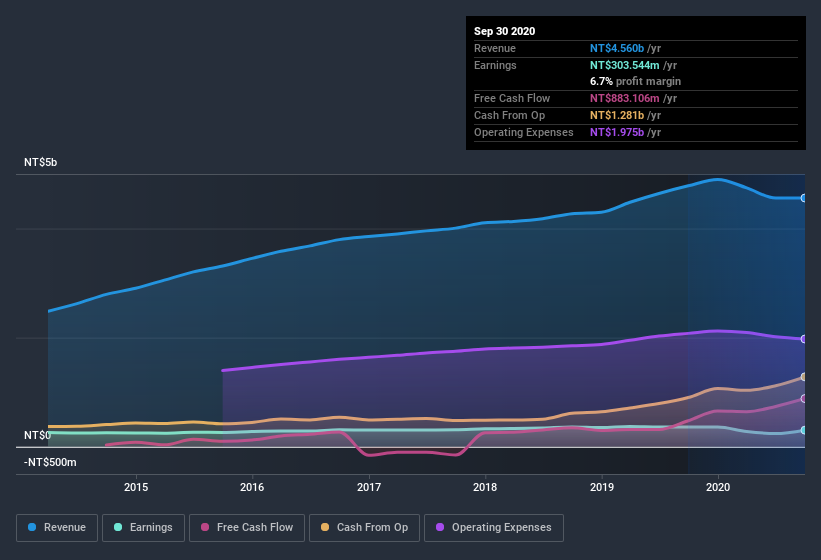Click the Earnings line endpoint marker
821x560 pixels.
[x=803, y=430]
